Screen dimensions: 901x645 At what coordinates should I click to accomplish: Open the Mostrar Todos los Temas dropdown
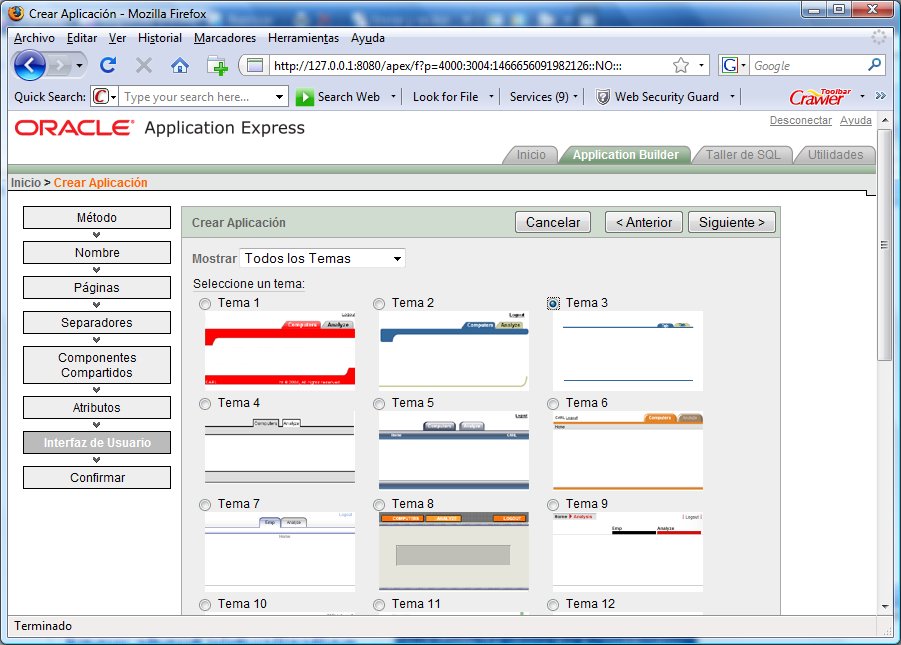coord(322,258)
